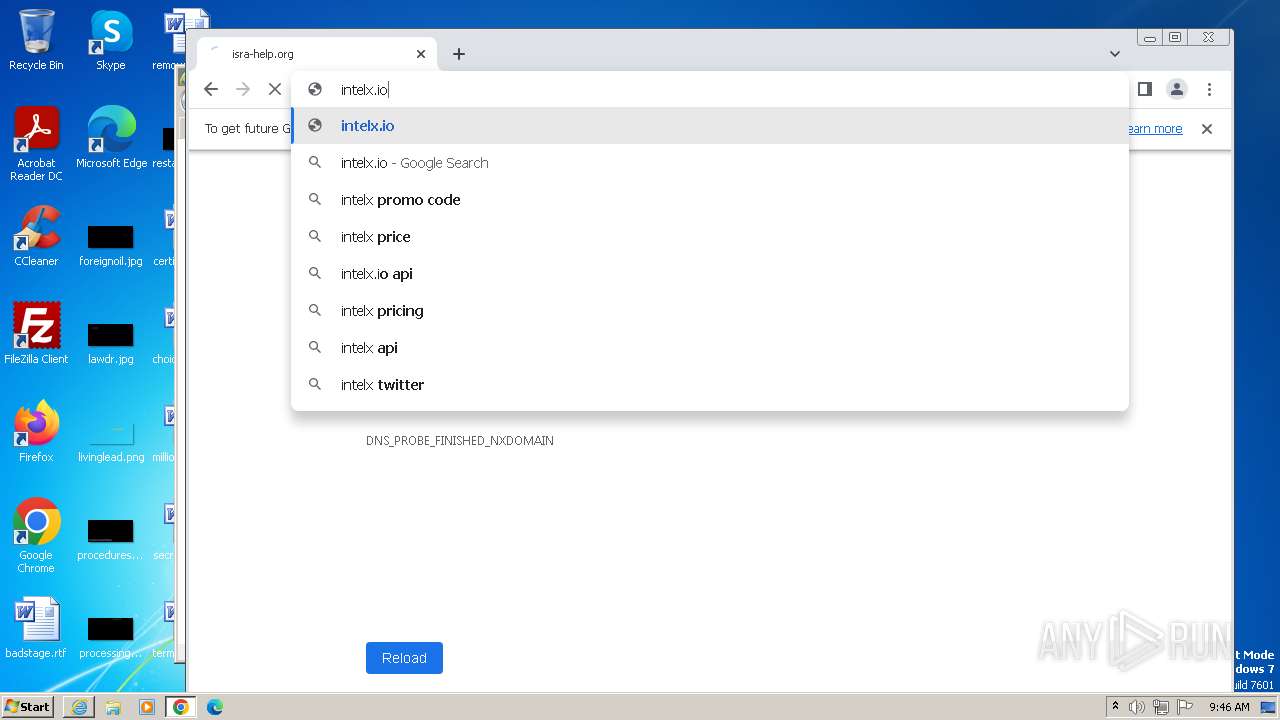Open the Windows Start menu
1280x720 pixels.
pos(28,707)
